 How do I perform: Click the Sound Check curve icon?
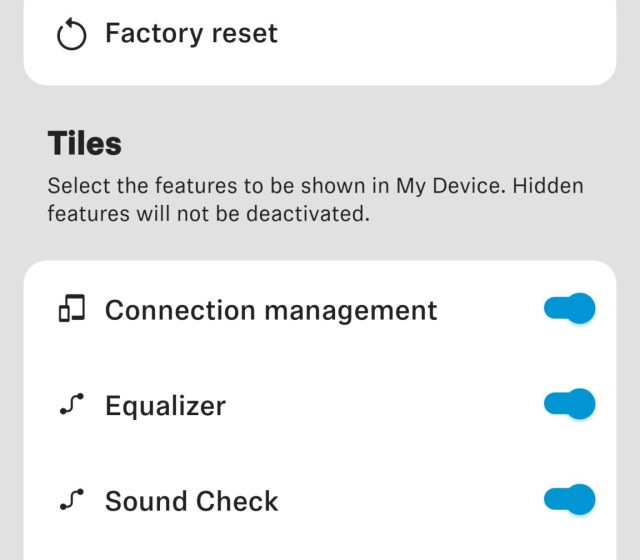point(72,500)
